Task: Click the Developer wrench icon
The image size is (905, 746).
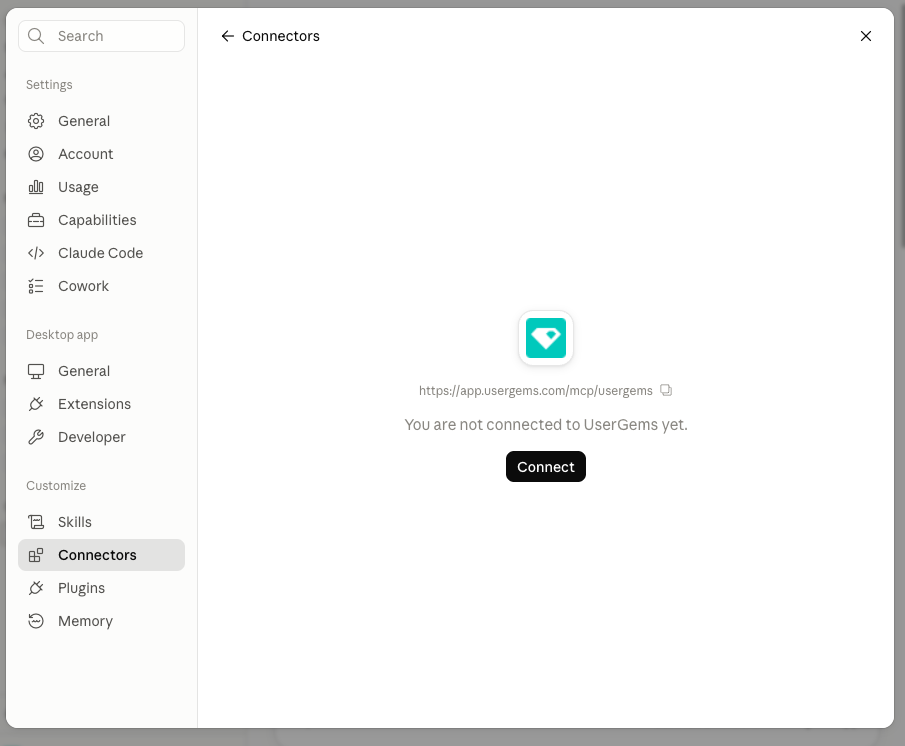Action: tap(36, 437)
